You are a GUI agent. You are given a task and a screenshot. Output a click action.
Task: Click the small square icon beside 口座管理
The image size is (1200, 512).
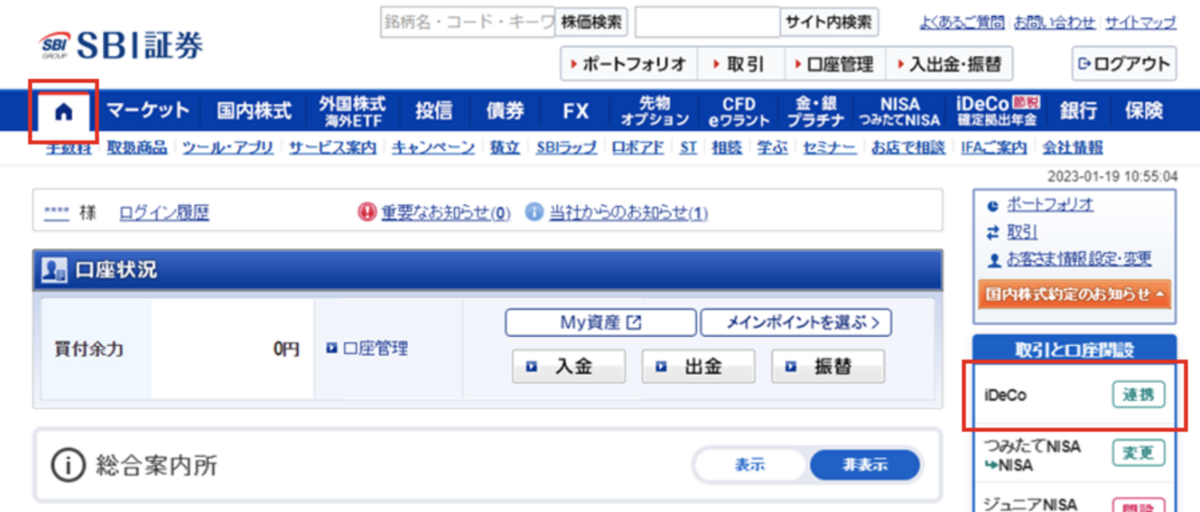tap(332, 349)
